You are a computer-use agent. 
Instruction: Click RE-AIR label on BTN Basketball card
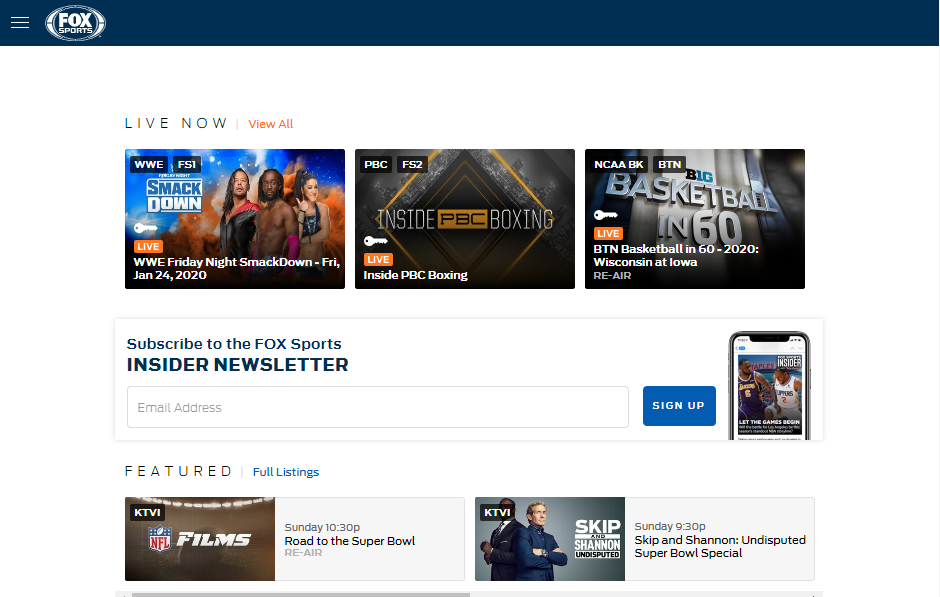point(612,276)
